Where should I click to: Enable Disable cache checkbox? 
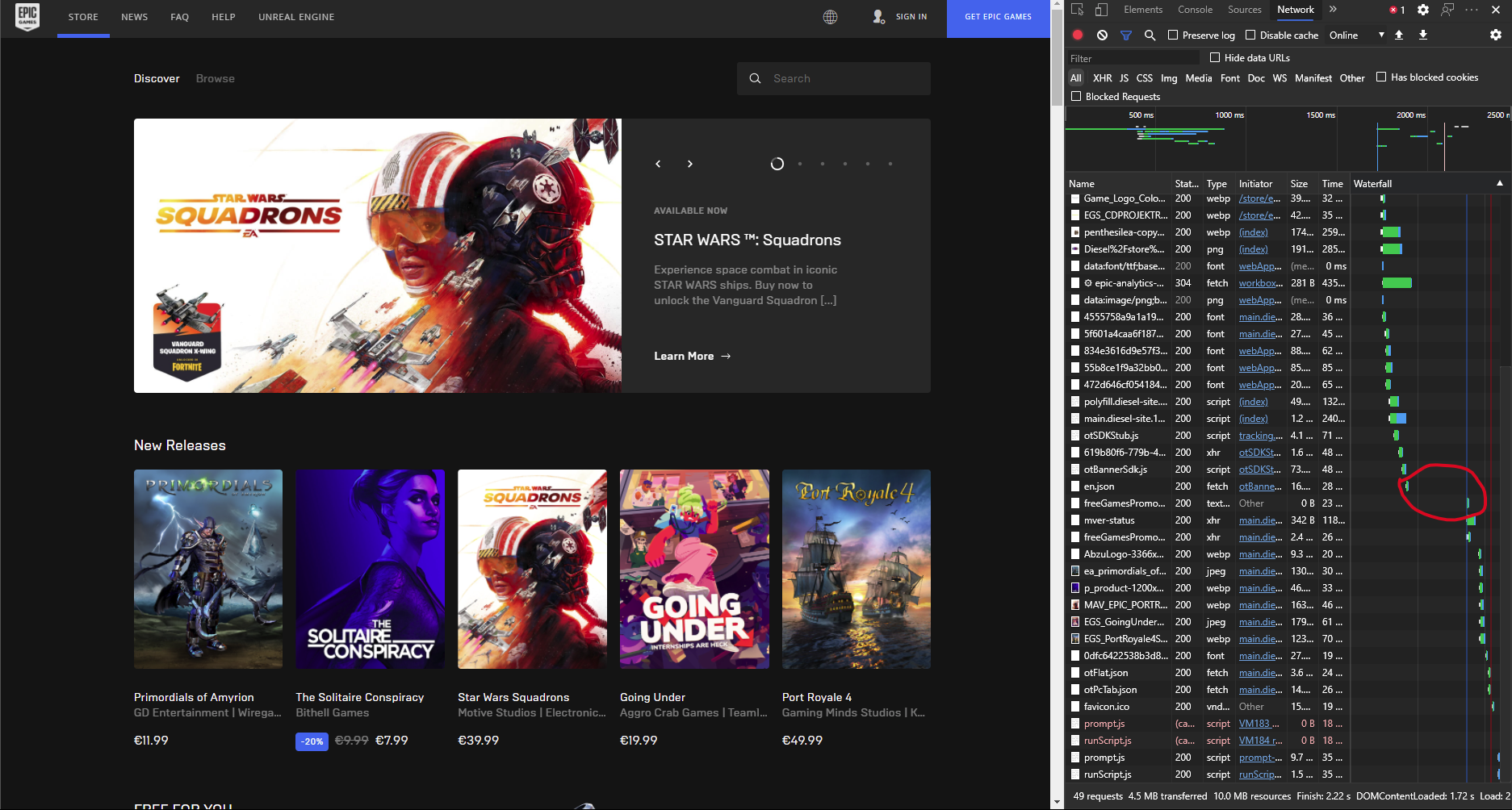tap(1250, 35)
